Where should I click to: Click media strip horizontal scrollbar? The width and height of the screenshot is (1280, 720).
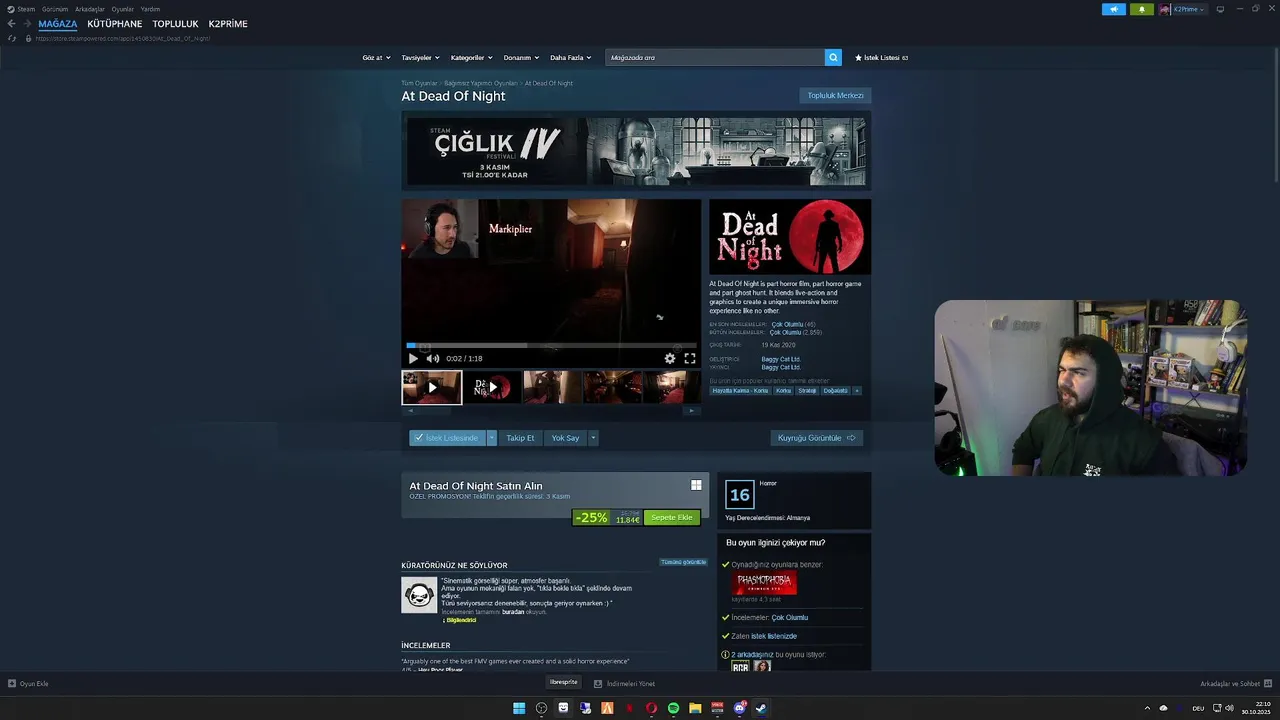[550, 410]
